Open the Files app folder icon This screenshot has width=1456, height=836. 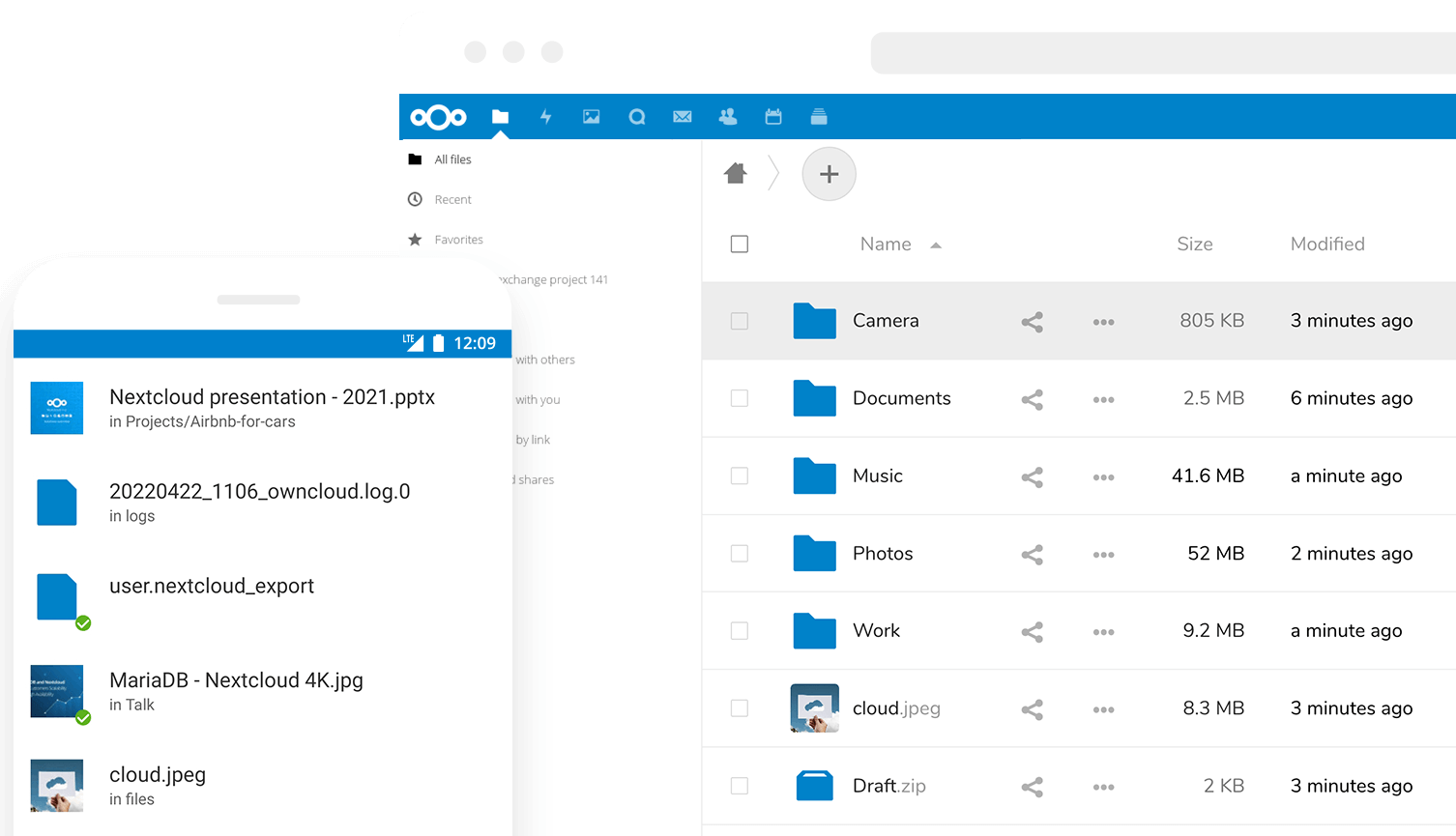(x=500, y=117)
